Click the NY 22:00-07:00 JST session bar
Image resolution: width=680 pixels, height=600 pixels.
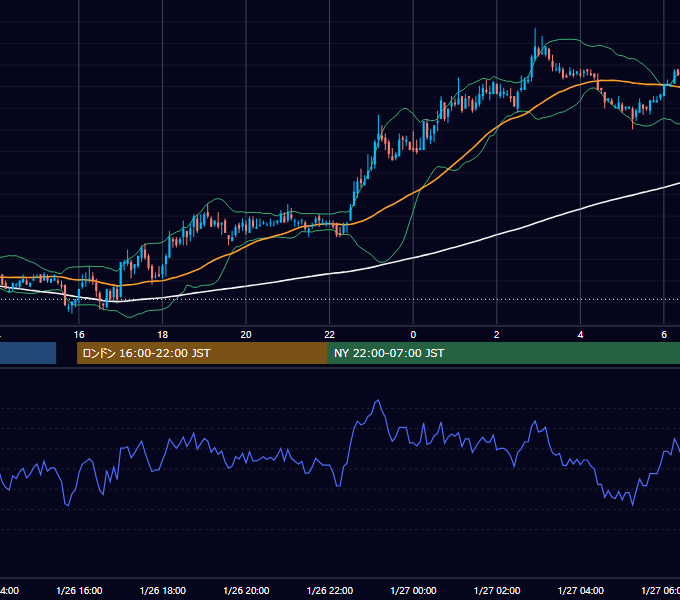tap(503, 353)
